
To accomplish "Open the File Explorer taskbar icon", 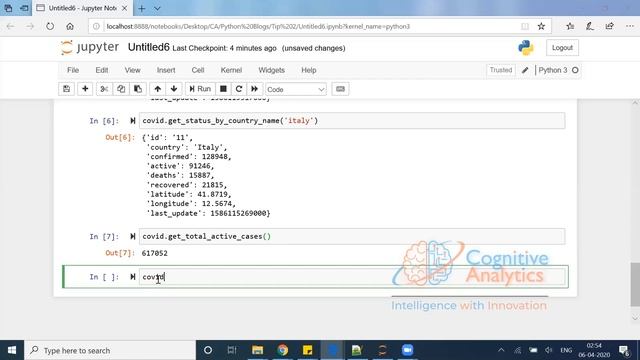I will 257,350.
